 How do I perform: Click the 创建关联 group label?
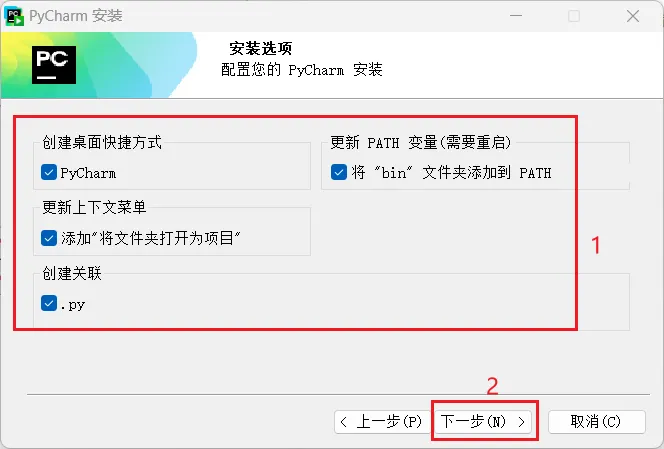click(x=72, y=273)
